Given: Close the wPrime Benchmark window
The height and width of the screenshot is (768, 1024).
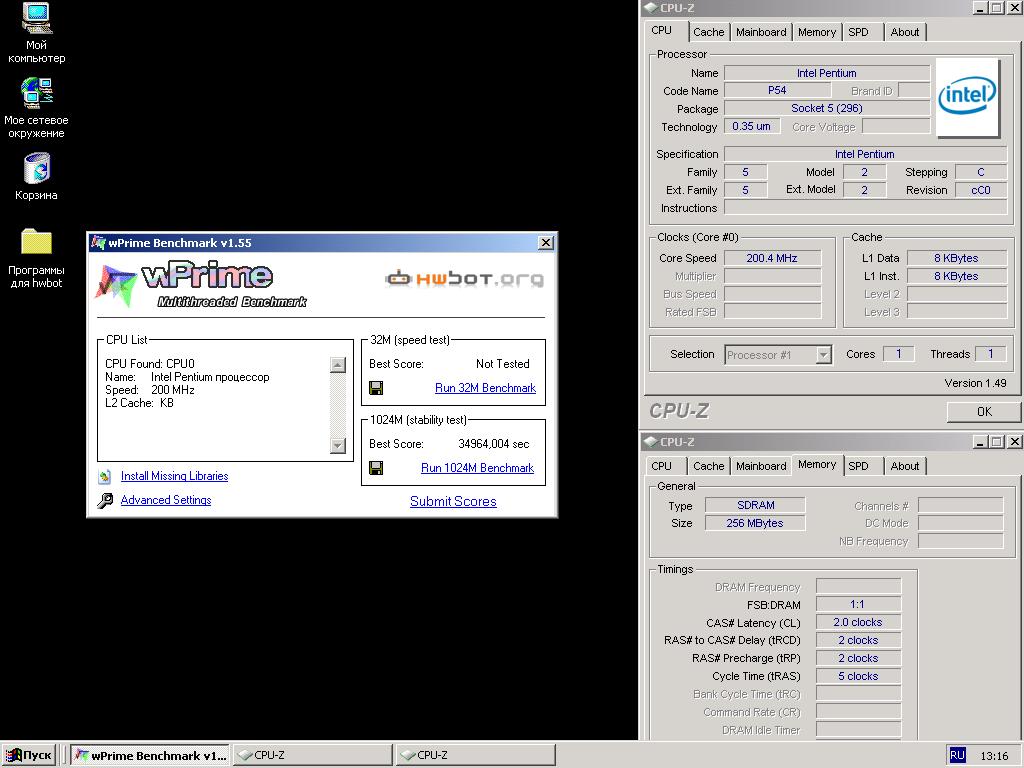Looking at the screenshot, I should point(546,243).
